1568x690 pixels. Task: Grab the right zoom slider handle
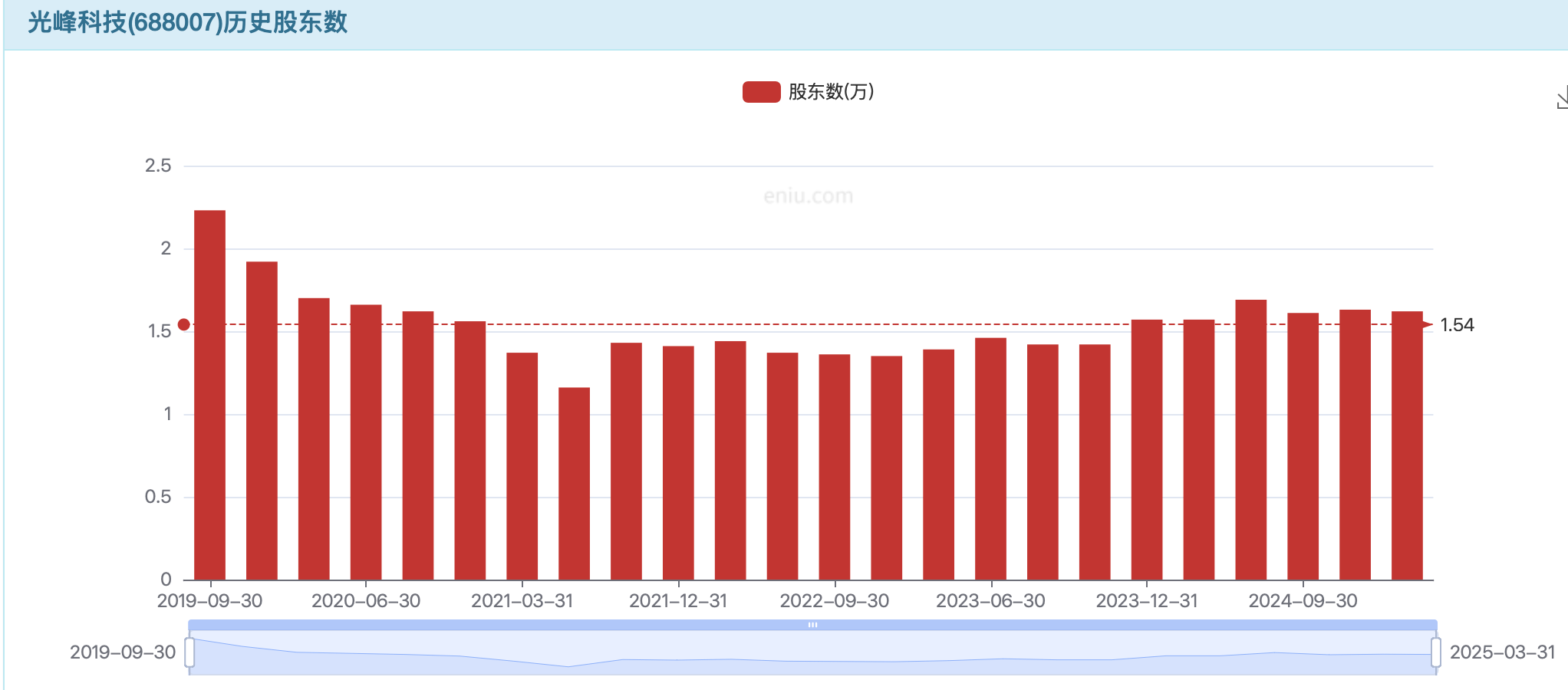coord(1436,652)
